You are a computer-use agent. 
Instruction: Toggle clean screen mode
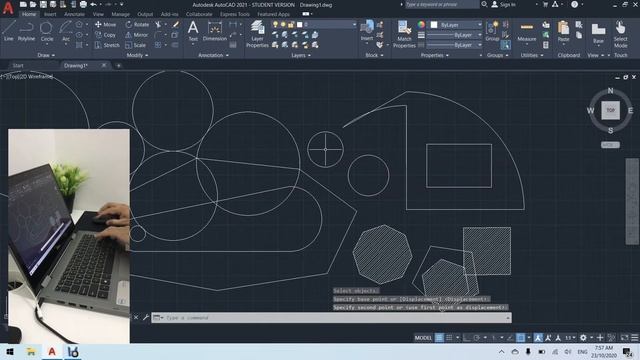[x=624, y=338]
